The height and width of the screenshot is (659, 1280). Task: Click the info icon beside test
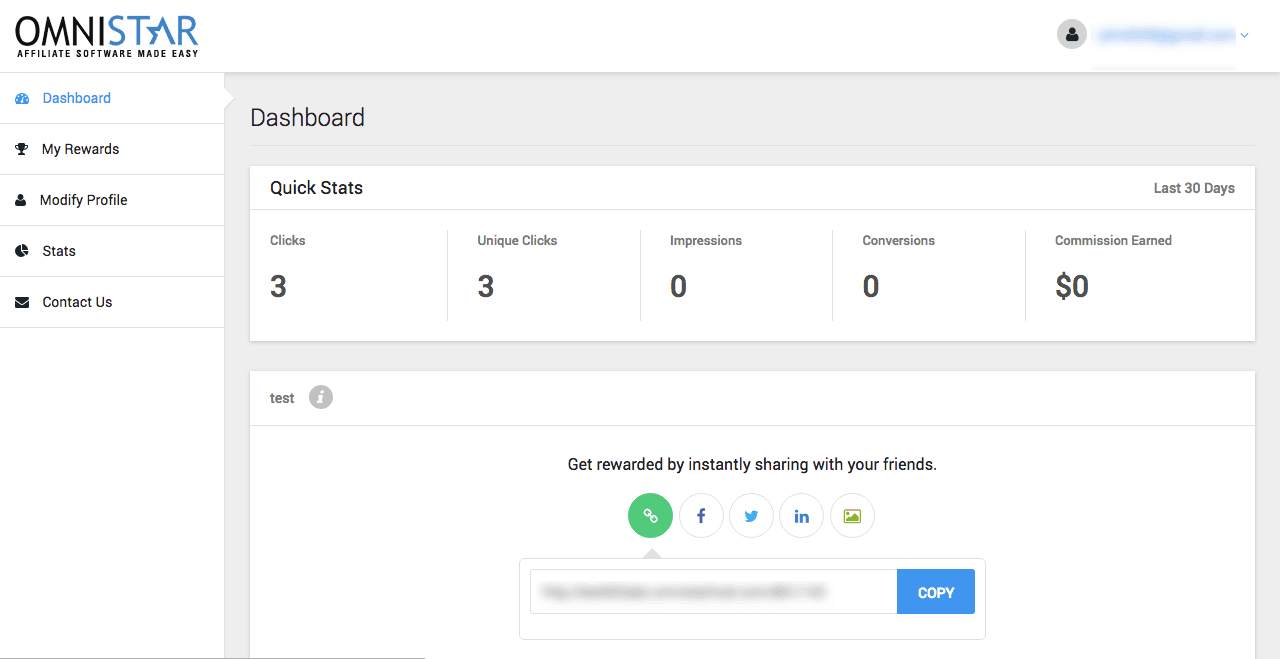click(320, 397)
